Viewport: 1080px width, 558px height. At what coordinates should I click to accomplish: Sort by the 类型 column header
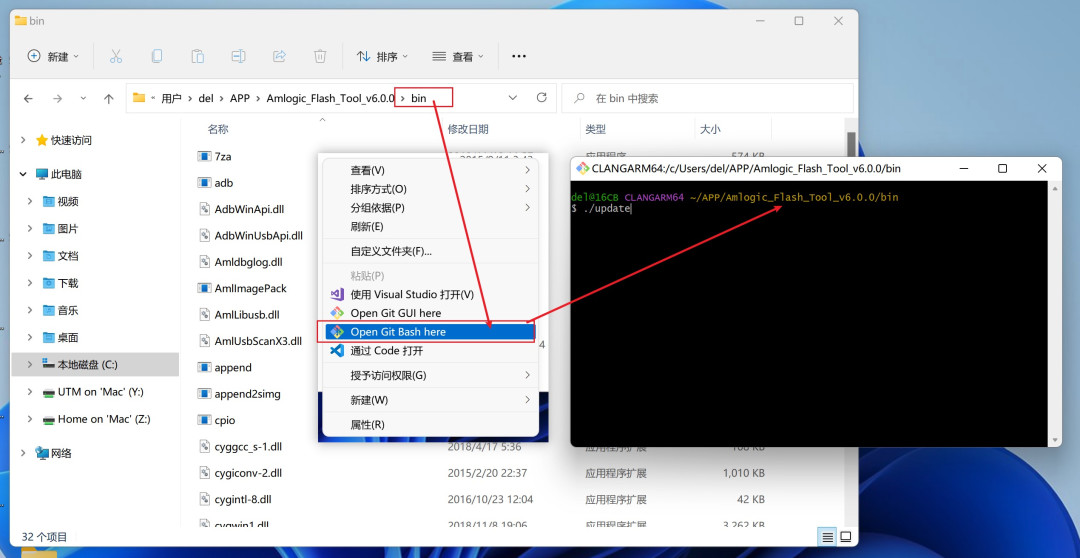point(595,129)
